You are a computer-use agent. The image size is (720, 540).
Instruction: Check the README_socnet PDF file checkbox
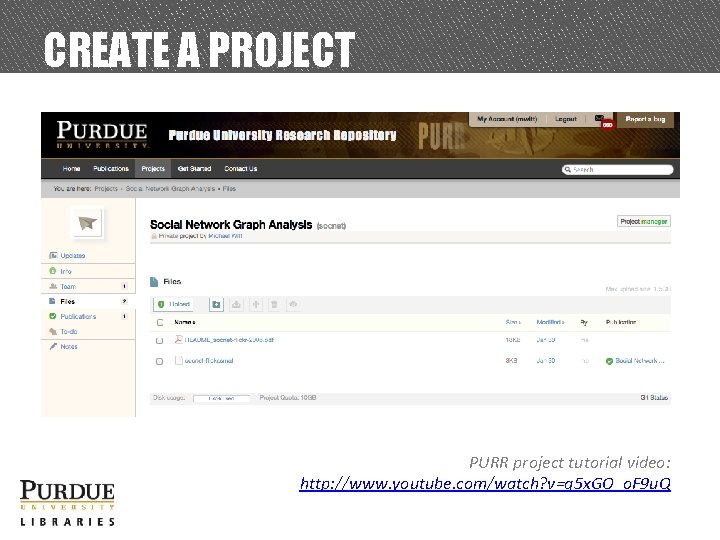click(159, 340)
